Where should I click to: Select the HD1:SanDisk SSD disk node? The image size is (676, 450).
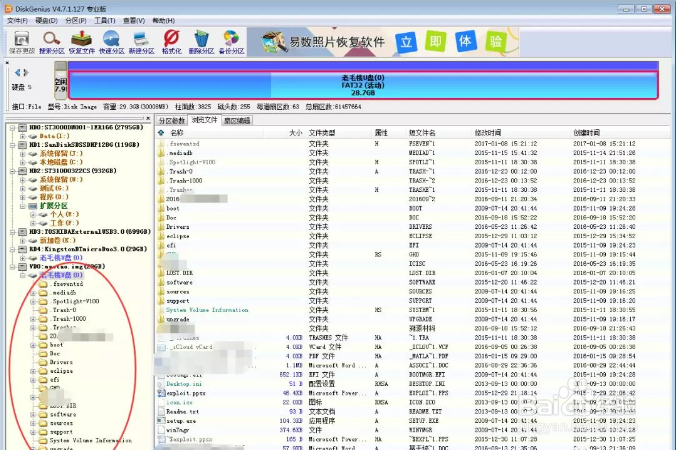(84, 145)
